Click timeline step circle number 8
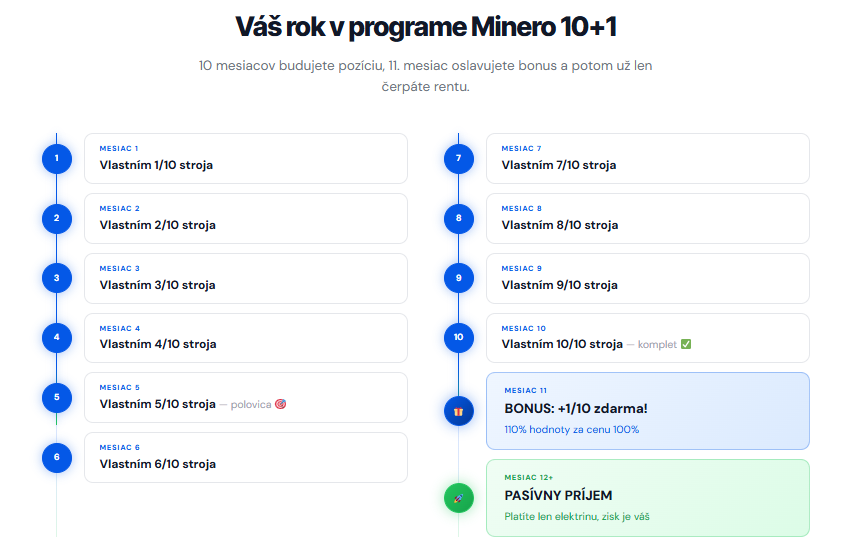Image resolution: width=847 pixels, height=552 pixels. click(458, 218)
